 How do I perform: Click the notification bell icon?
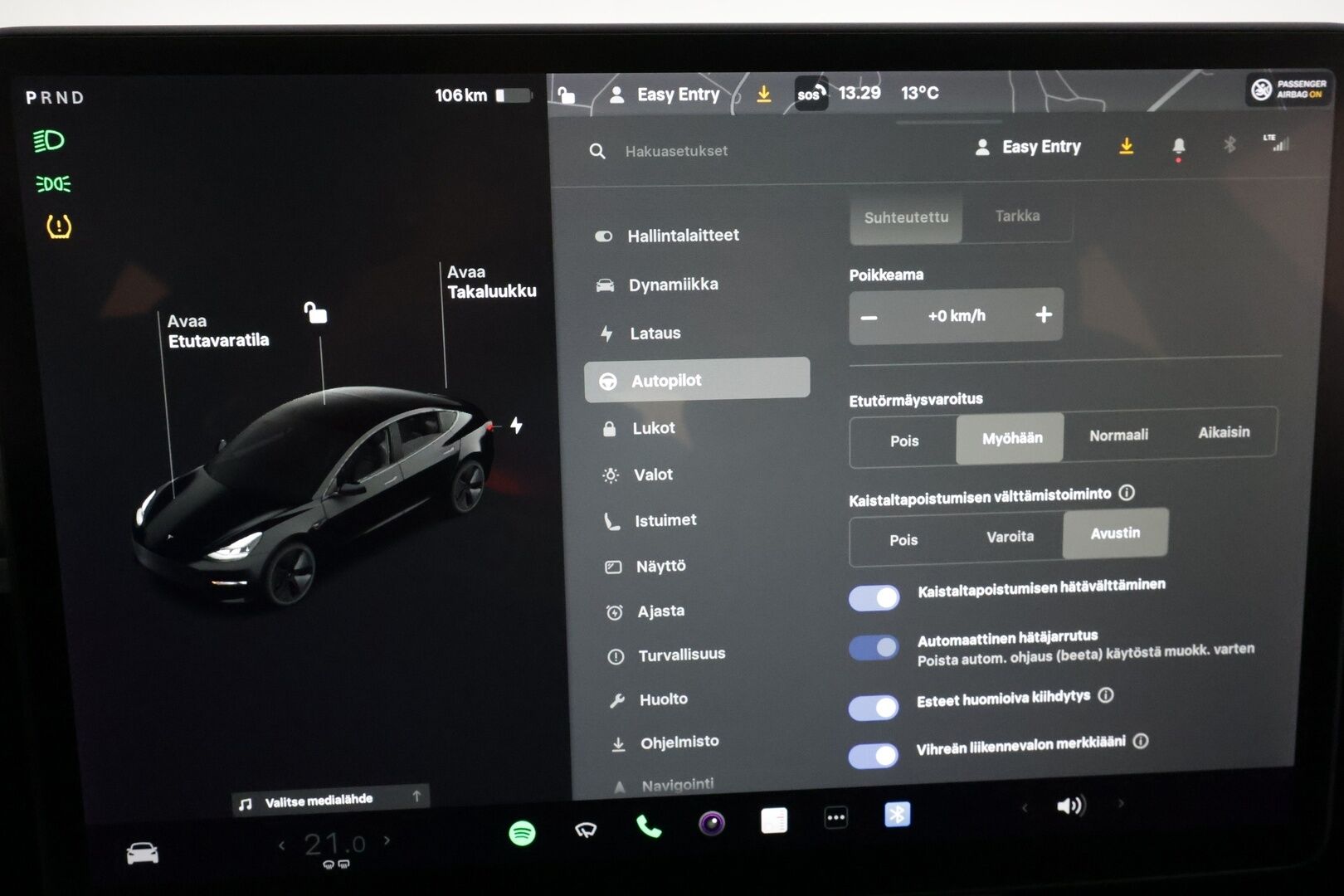click(x=1178, y=147)
